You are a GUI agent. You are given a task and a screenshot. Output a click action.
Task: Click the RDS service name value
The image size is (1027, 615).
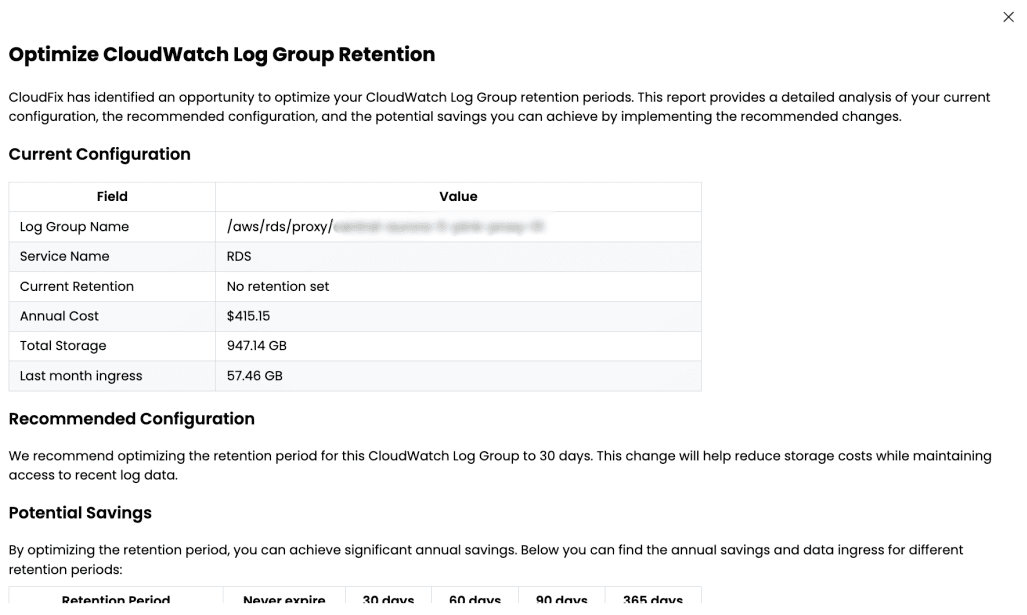[239, 257]
